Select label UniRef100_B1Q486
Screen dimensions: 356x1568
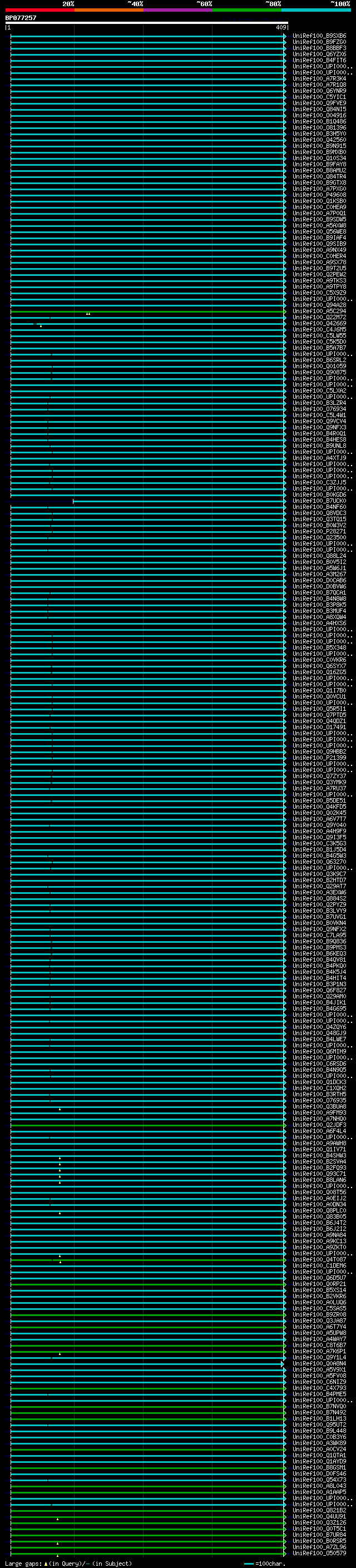pyautogui.click(x=319, y=121)
